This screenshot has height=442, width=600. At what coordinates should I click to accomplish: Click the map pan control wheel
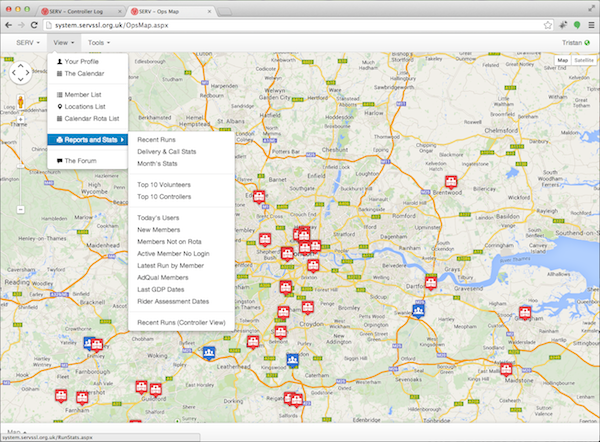(x=20, y=73)
